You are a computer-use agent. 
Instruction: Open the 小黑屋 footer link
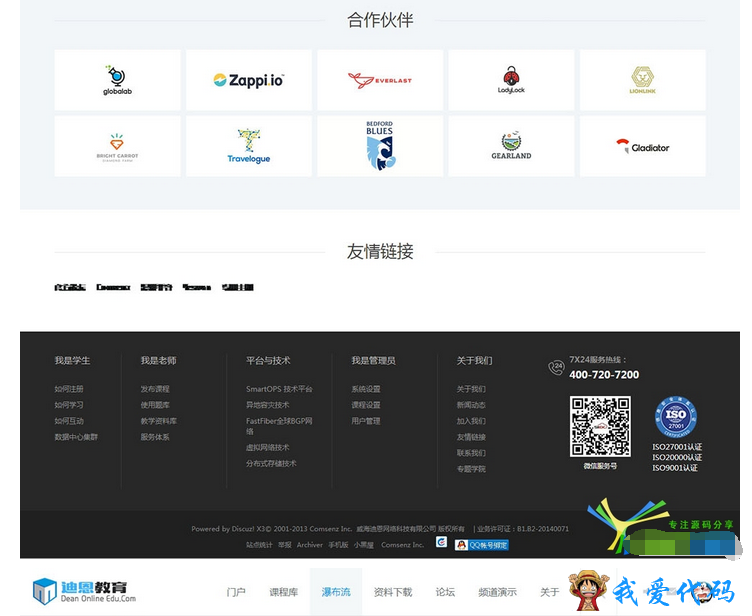(364, 545)
